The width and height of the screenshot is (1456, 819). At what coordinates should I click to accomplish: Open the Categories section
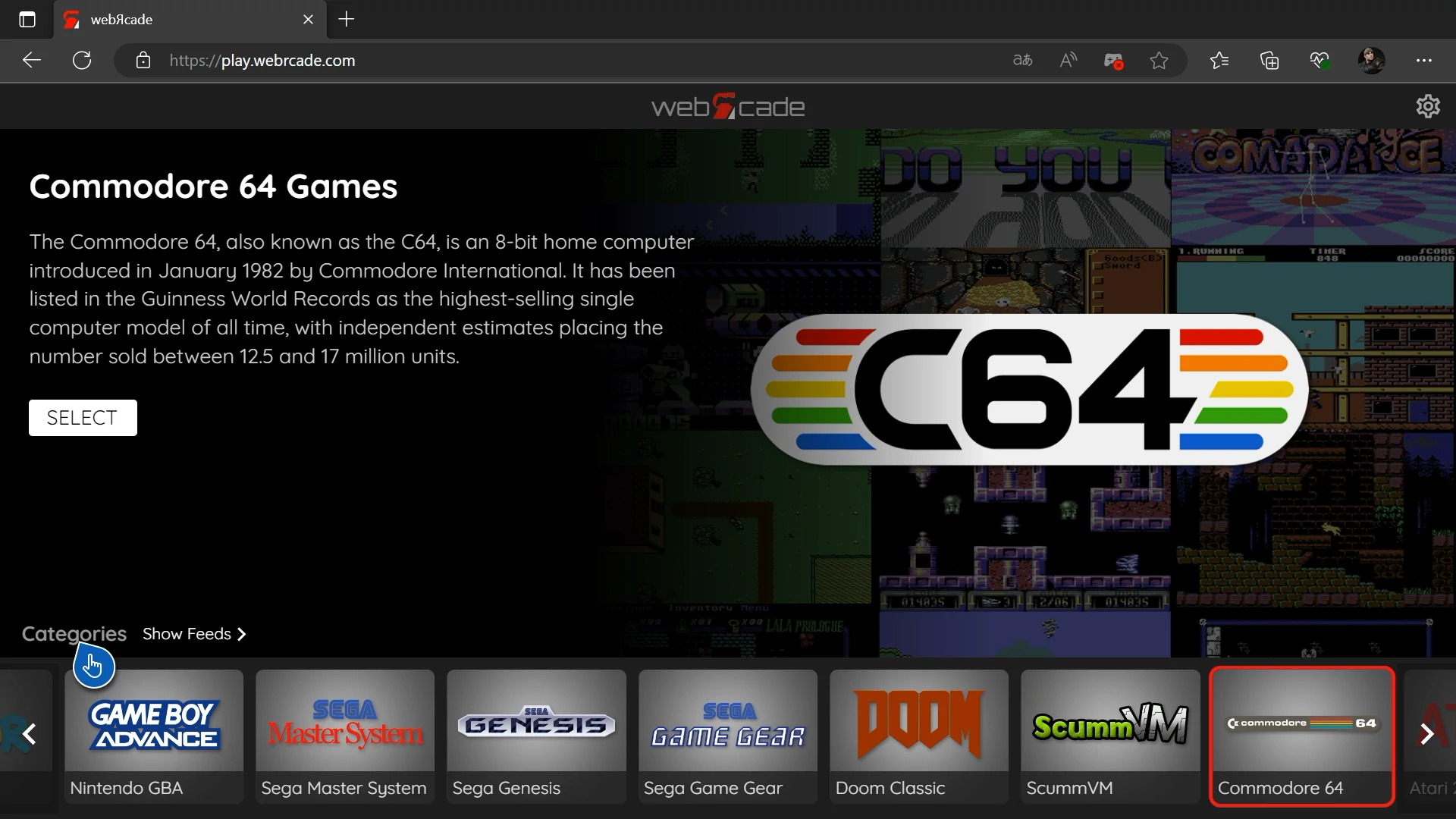(x=74, y=633)
